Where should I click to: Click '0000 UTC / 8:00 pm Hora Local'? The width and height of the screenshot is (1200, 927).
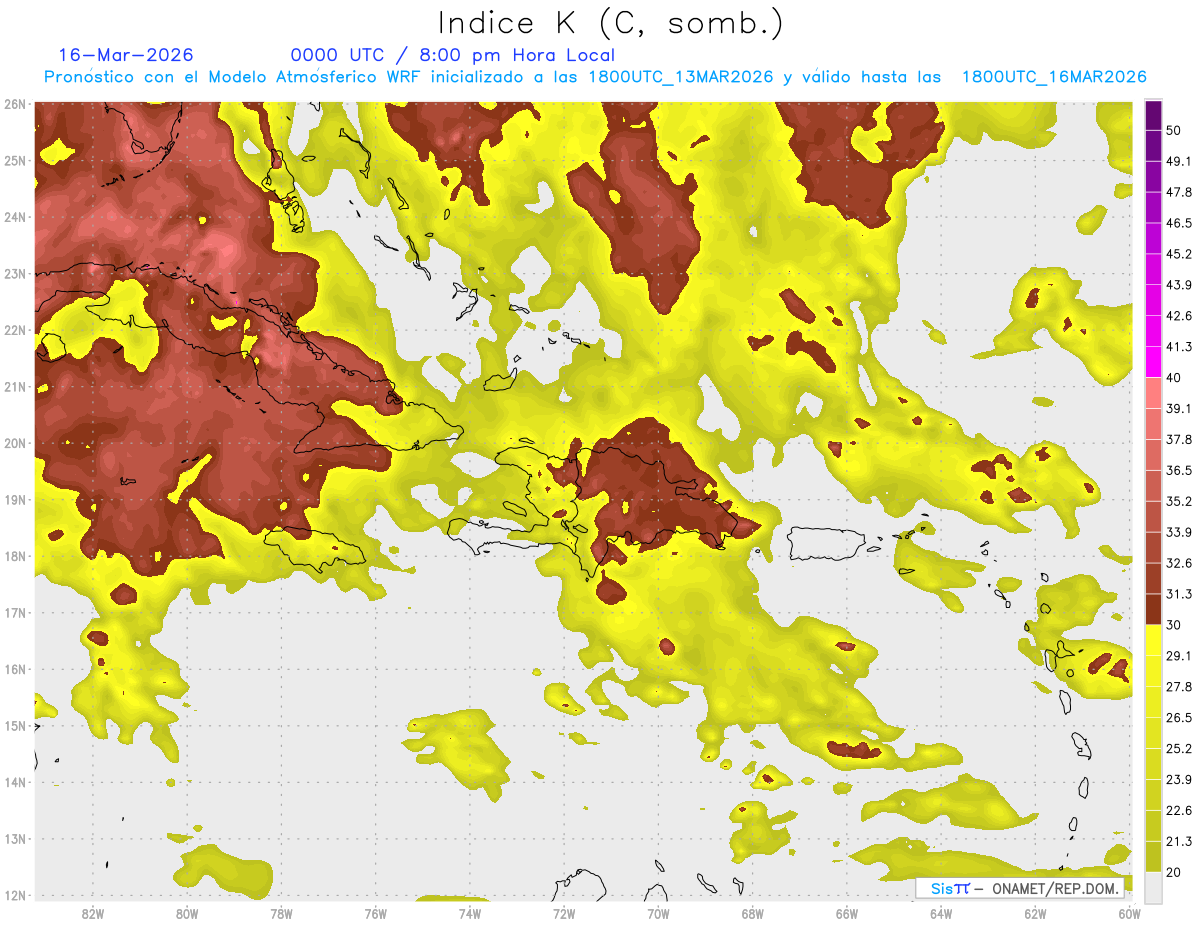[453, 55]
